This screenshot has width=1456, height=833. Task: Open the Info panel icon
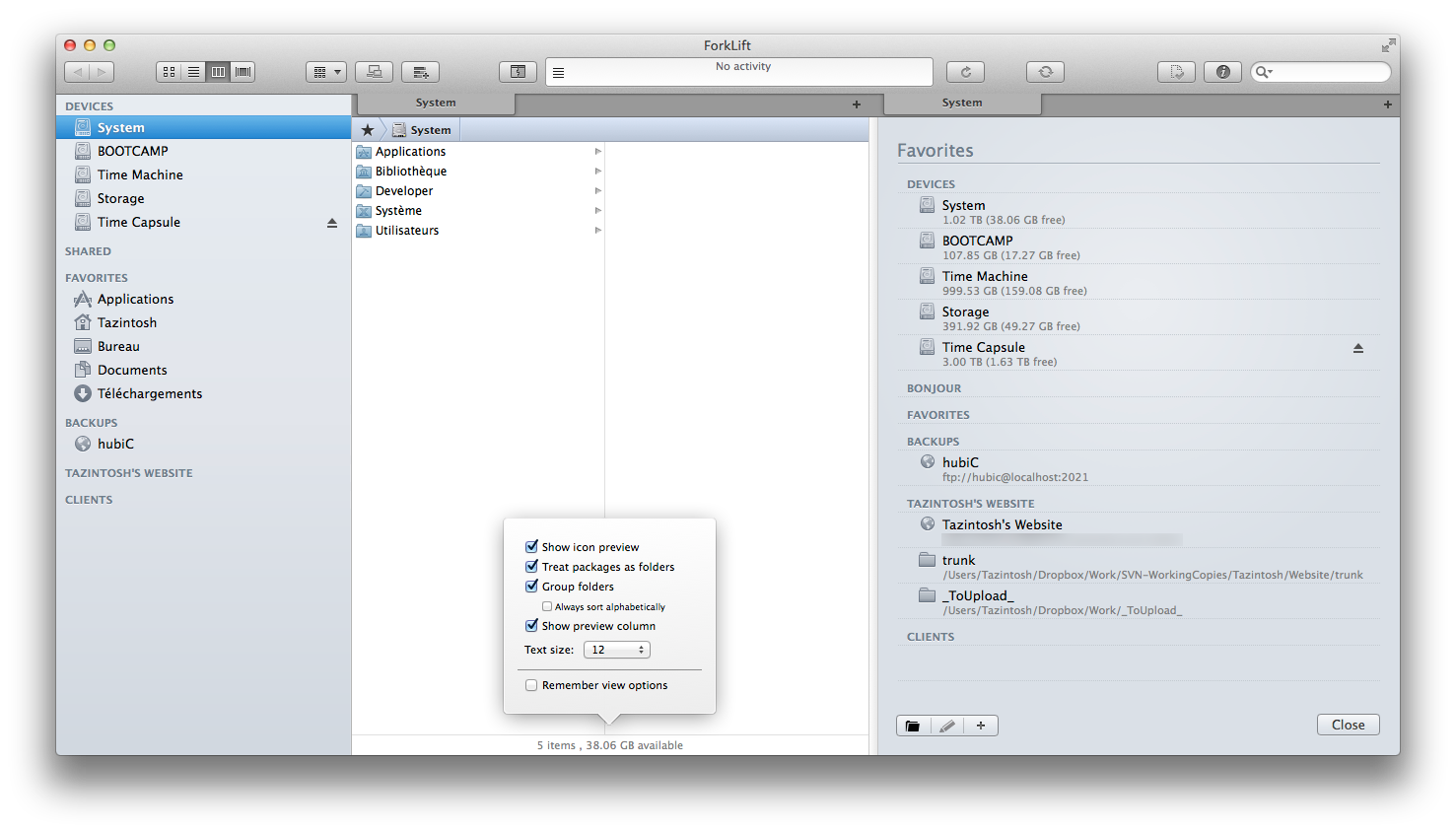point(1222,71)
